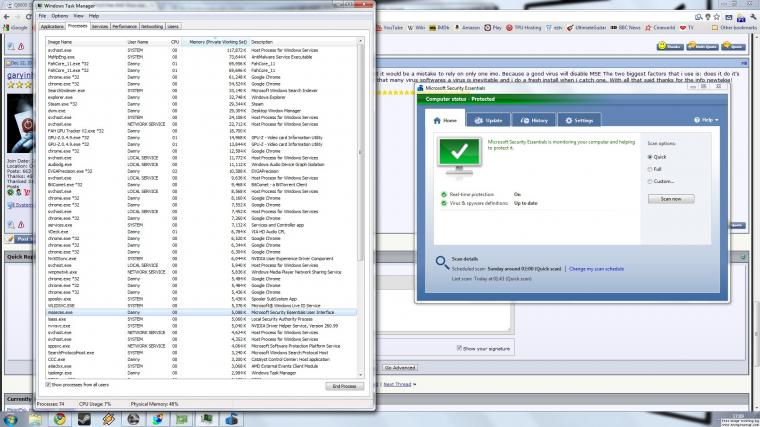Image resolution: width=760 pixels, height=427 pixels.
Task: Switch to the Users tab in Task Manager
Action: tap(173, 27)
